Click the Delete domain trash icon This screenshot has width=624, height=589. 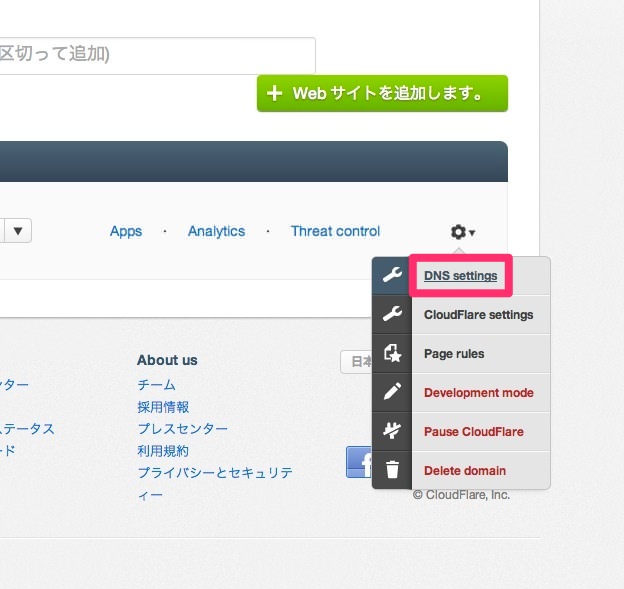(392, 470)
